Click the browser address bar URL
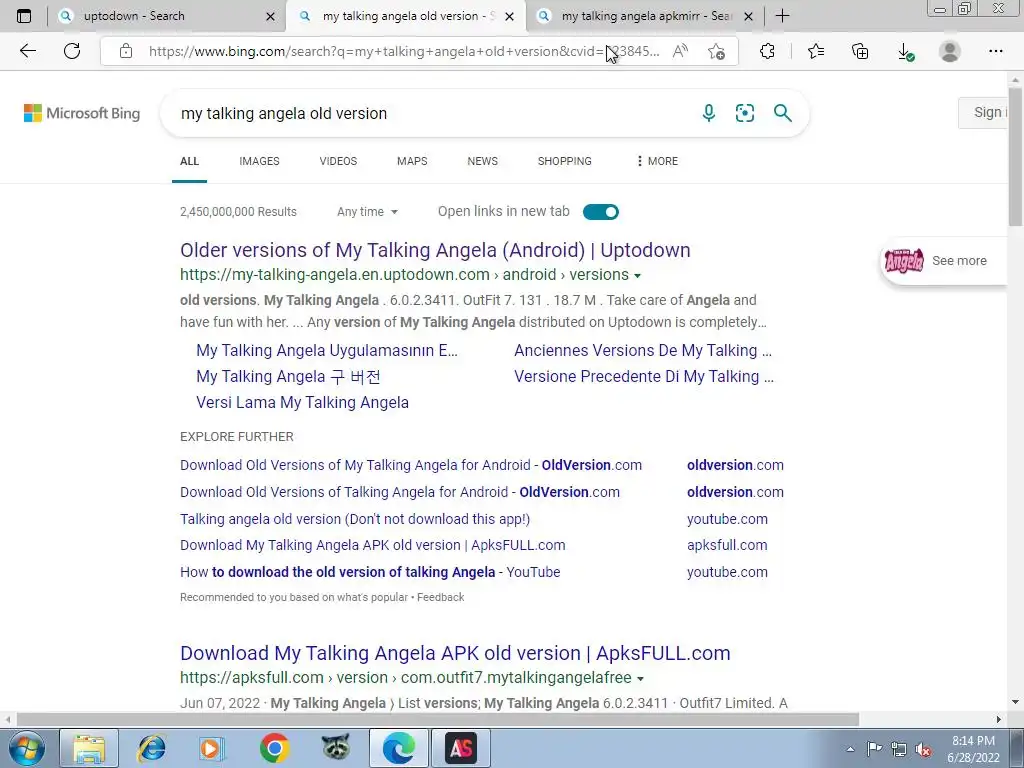The height and width of the screenshot is (768, 1024). pyautogui.click(x=404, y=52)
